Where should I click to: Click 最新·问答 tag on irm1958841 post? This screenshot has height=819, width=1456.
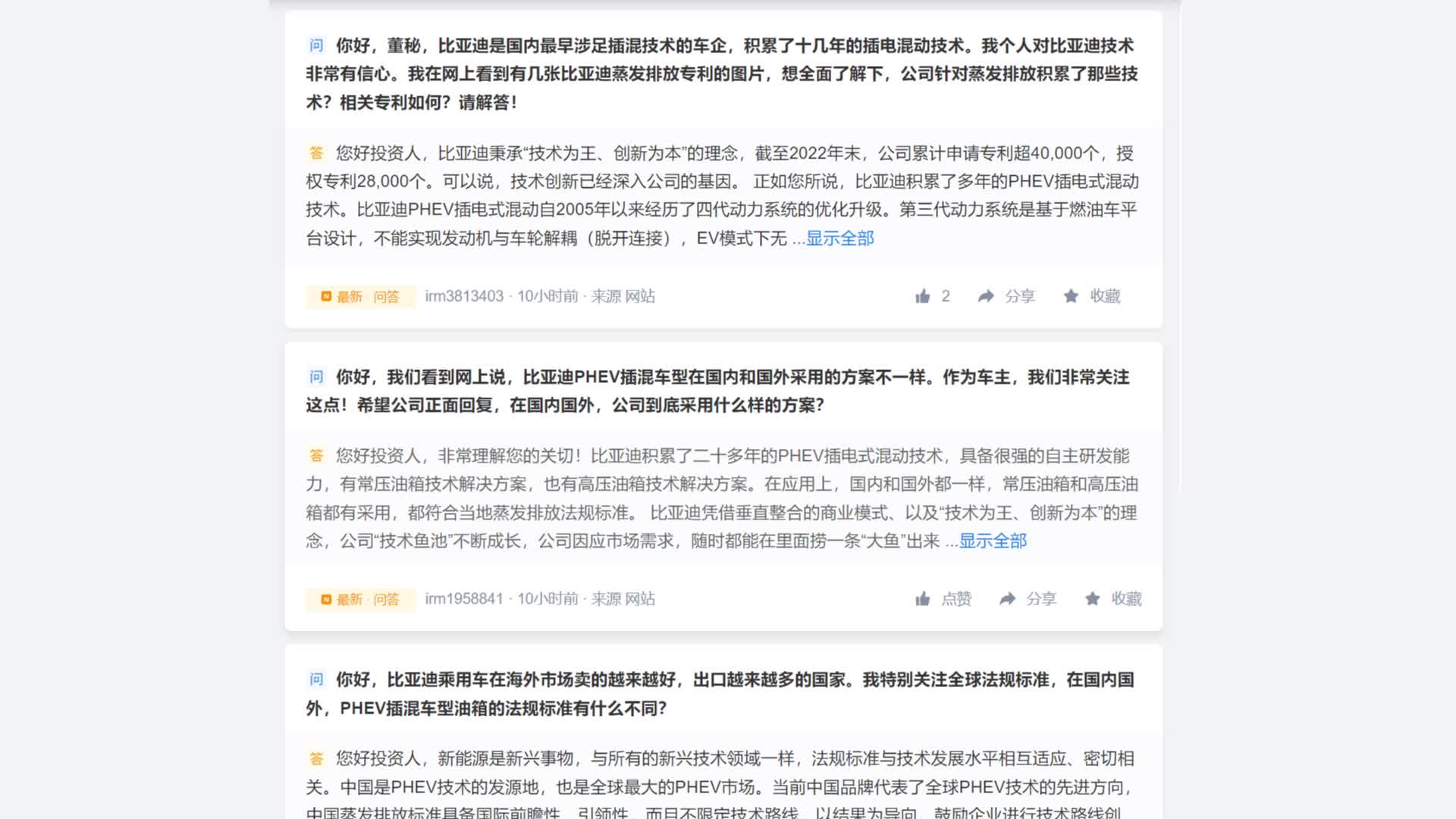click(361, 599)
